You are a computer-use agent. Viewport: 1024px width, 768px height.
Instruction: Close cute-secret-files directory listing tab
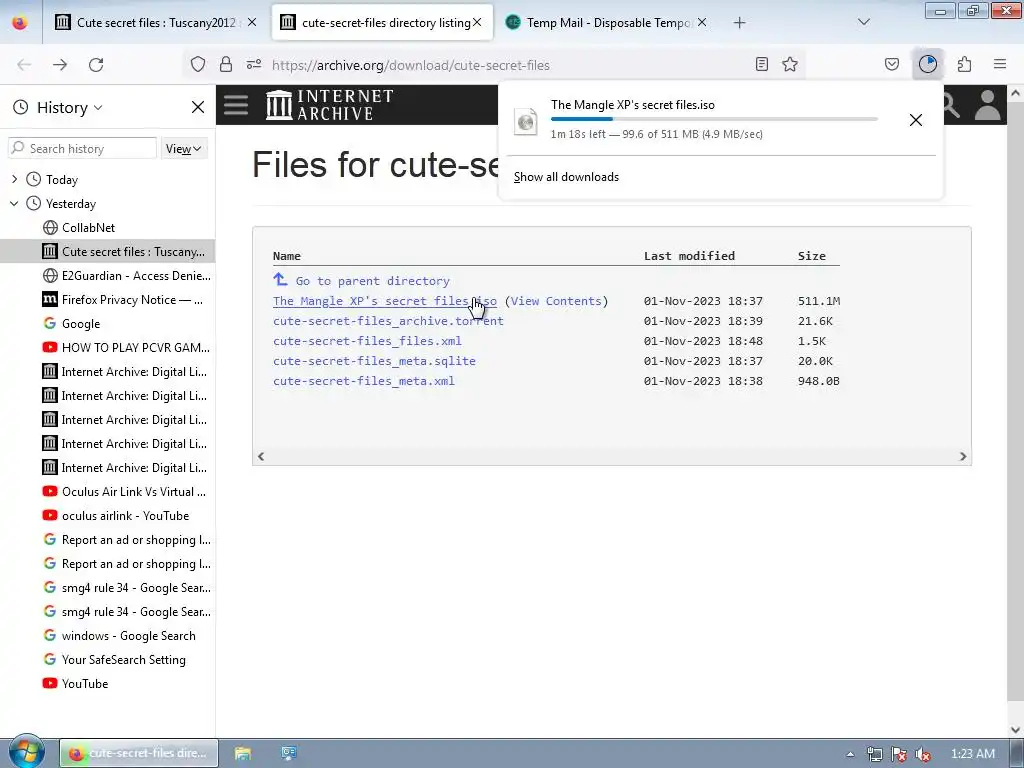pos(477,23)
